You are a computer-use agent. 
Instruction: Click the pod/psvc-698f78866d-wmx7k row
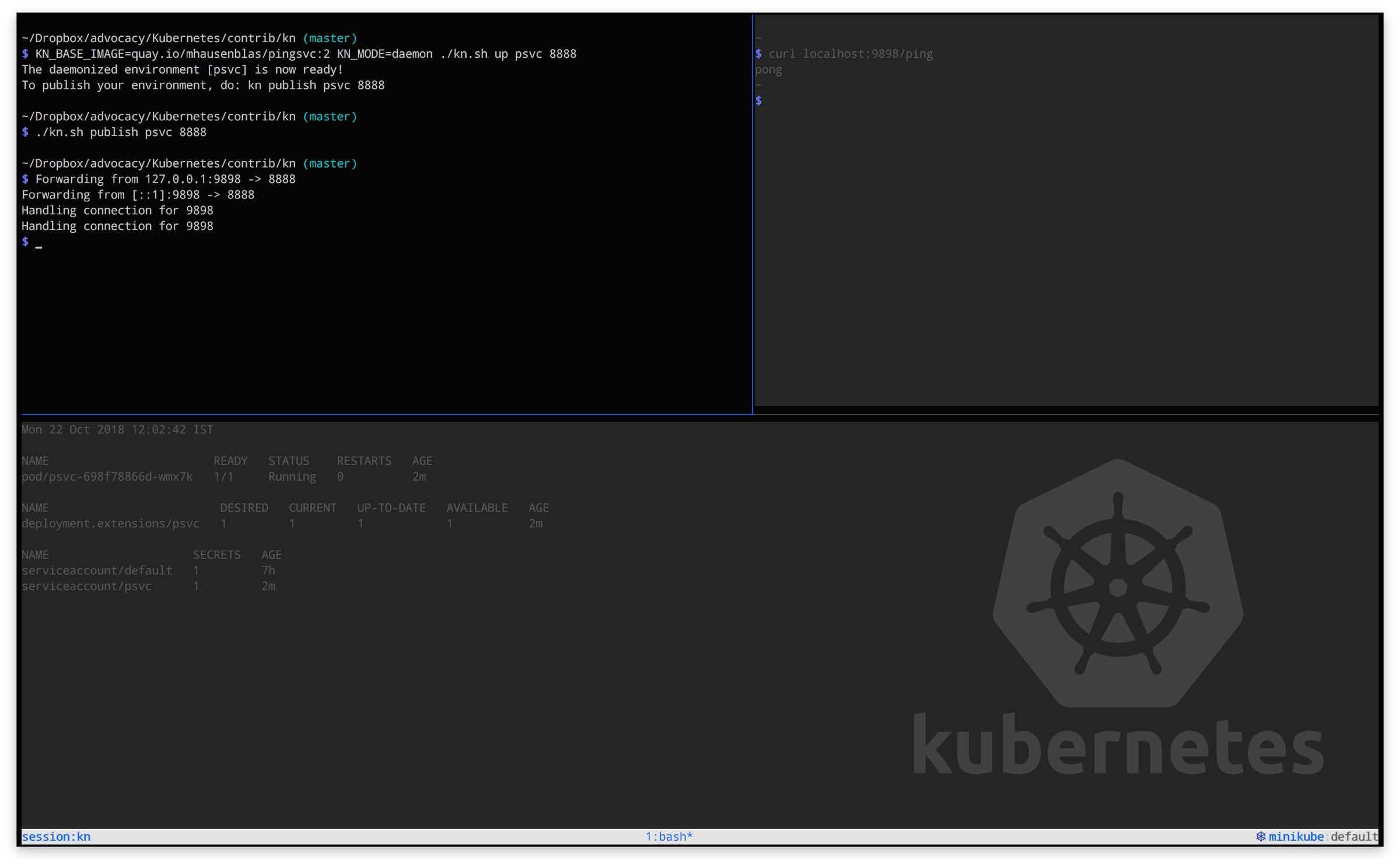[107, 477]
